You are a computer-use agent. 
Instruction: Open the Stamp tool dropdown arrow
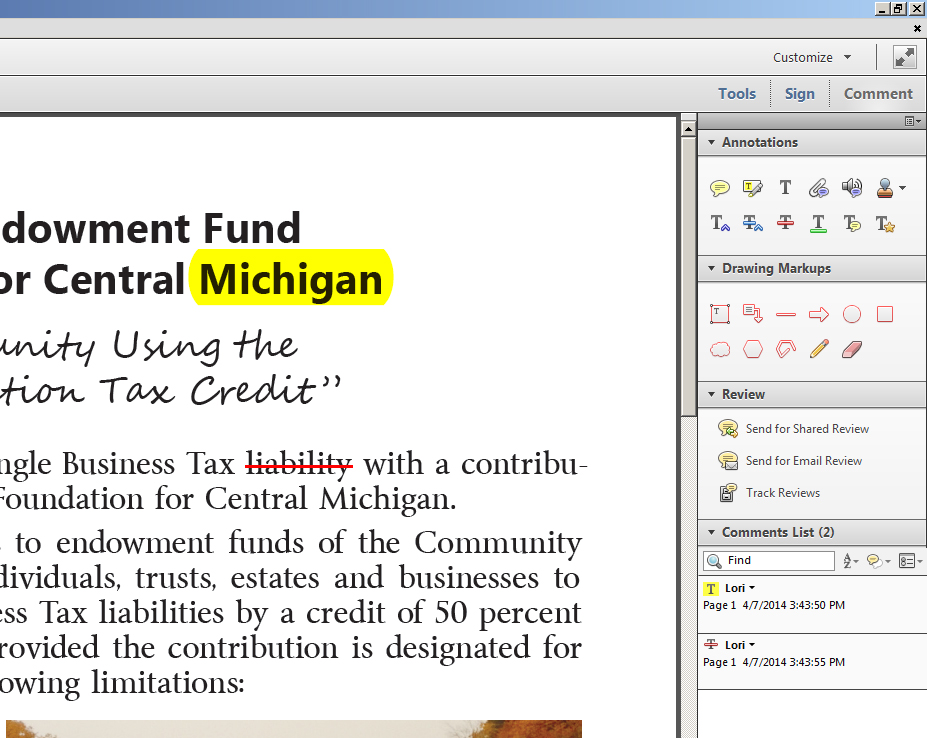point(903,188)
